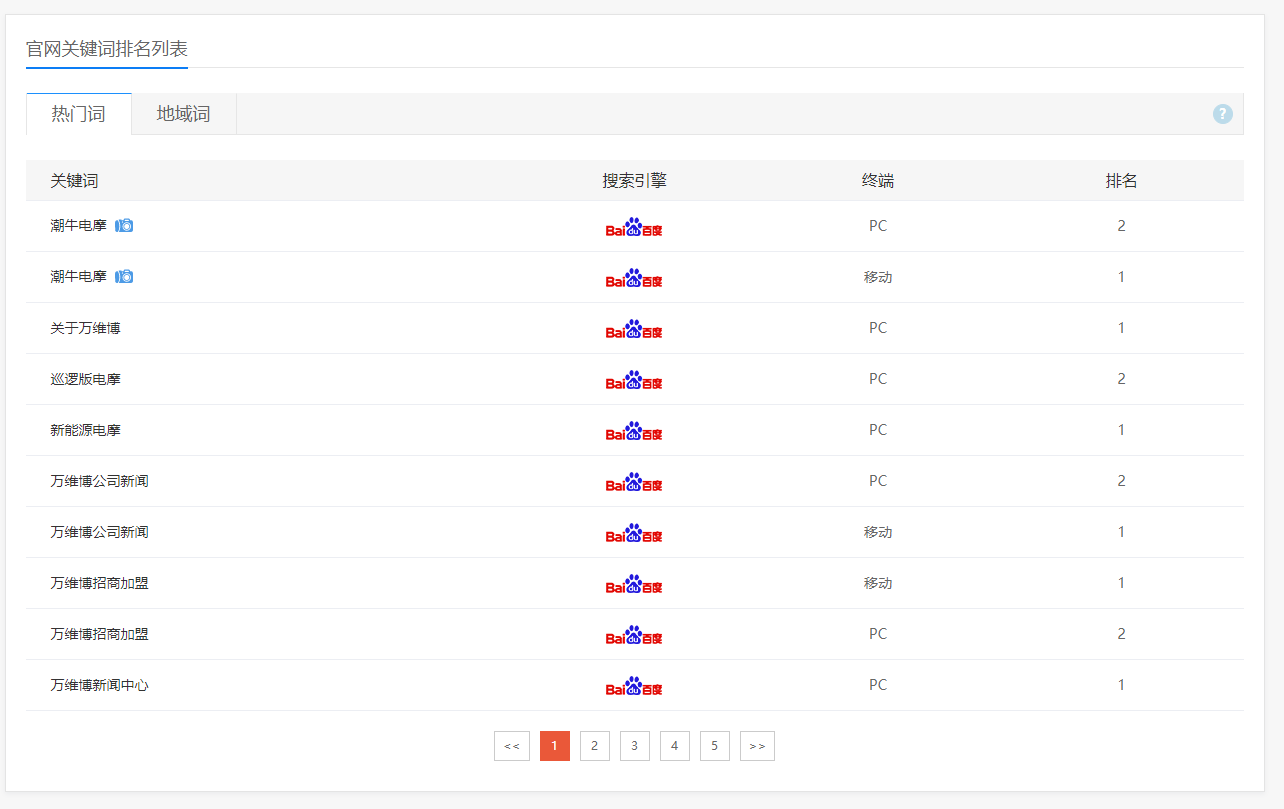Image resolution: width=1284 pixels, height=809 pixels.
Task: Click Baidu logo in 万维博招商加盟 移动 row
Action: [x=634, y=584]
